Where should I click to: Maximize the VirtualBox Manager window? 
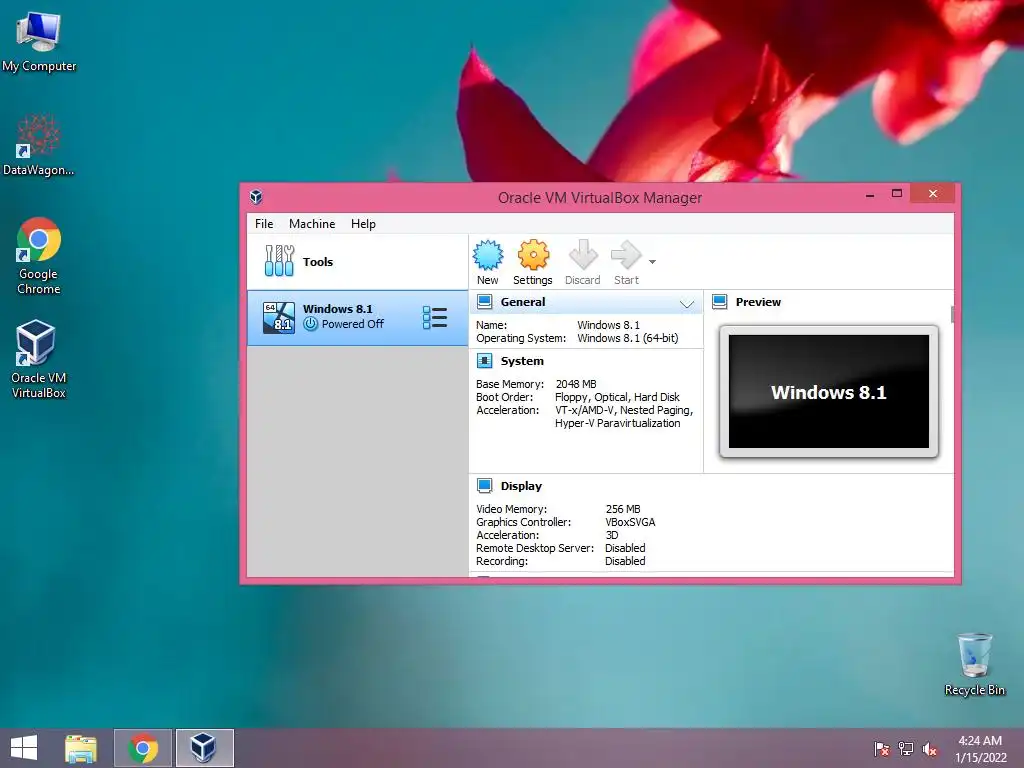(897, 194)
